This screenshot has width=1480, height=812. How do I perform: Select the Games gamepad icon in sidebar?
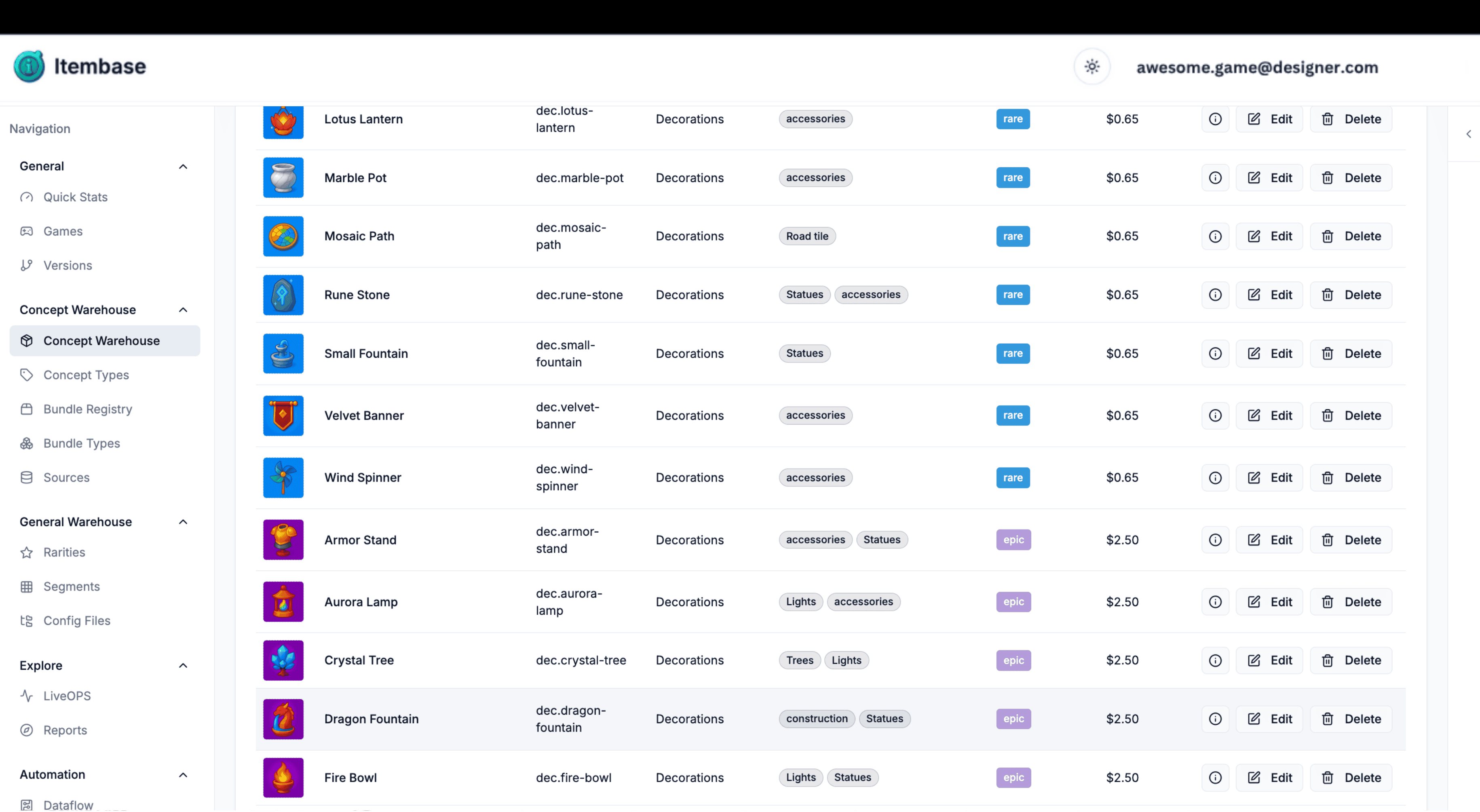26,231
